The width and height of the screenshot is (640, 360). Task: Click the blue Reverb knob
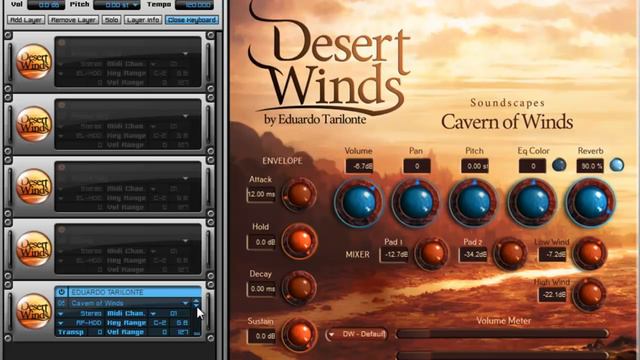click(590, 202)
